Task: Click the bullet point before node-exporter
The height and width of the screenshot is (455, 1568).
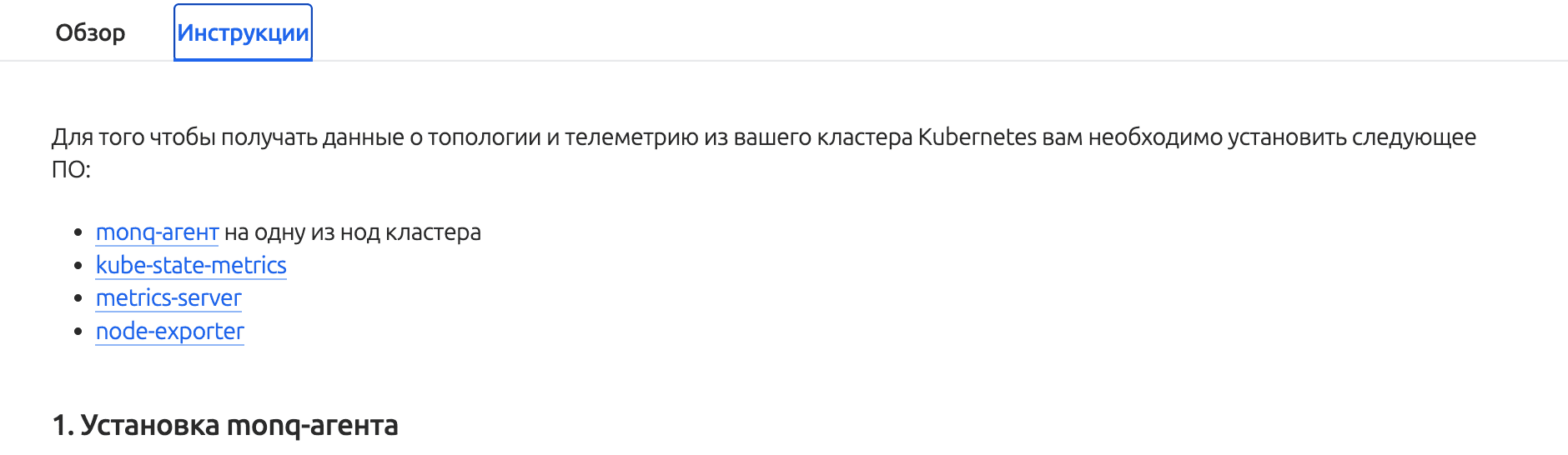Action: [x=78, y=332]
